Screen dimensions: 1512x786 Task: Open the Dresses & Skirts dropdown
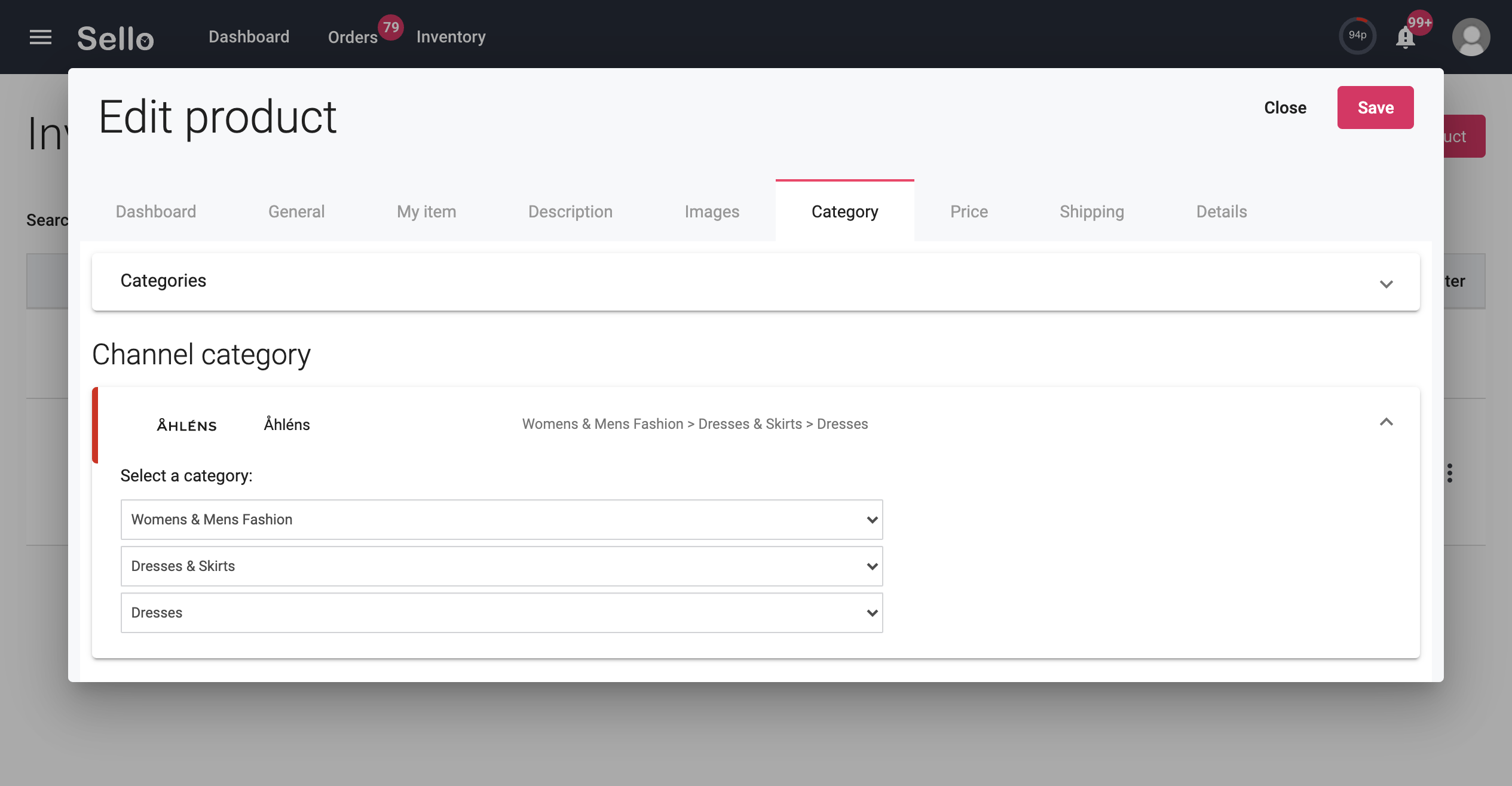point(501,566)
